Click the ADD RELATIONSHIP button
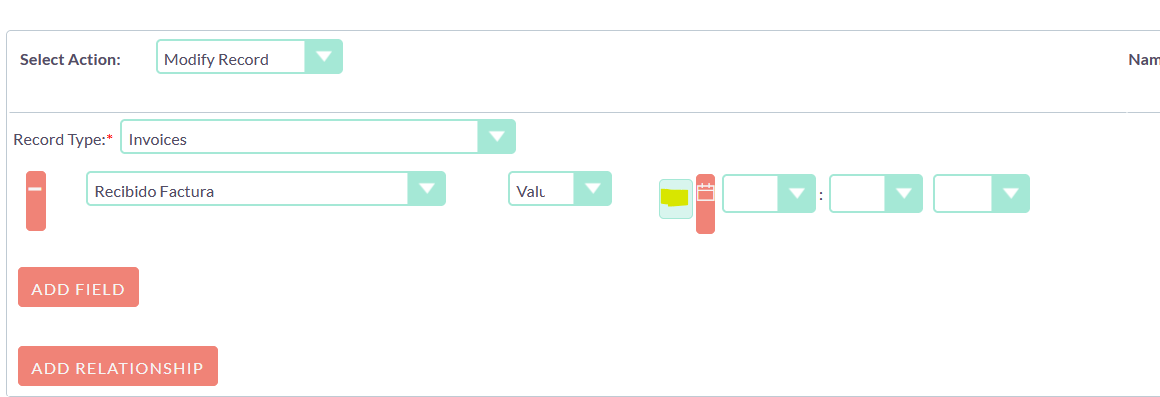 118,366
